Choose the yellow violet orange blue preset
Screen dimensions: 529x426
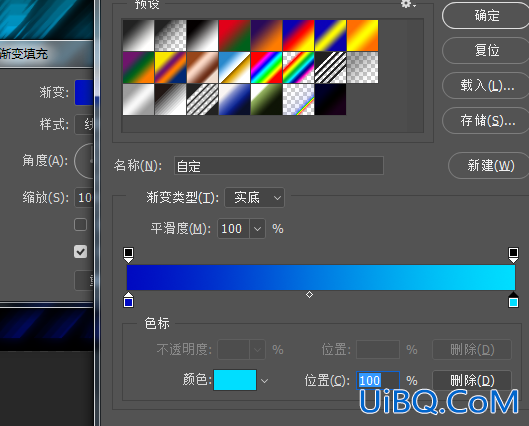170,67
